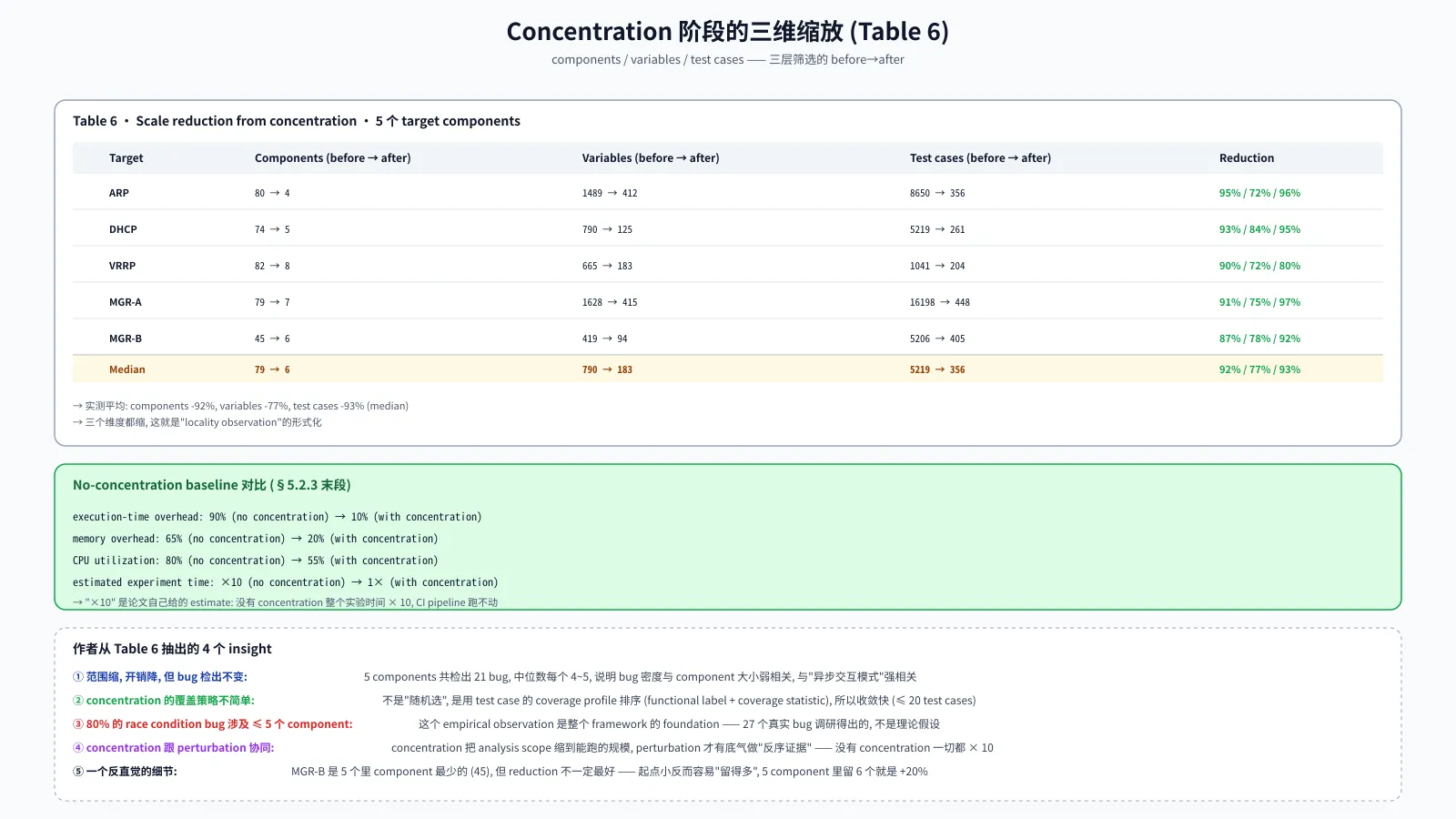
Task: Click the subtitle beginning "components / variables / test cases"
Action: pos(728,60)
